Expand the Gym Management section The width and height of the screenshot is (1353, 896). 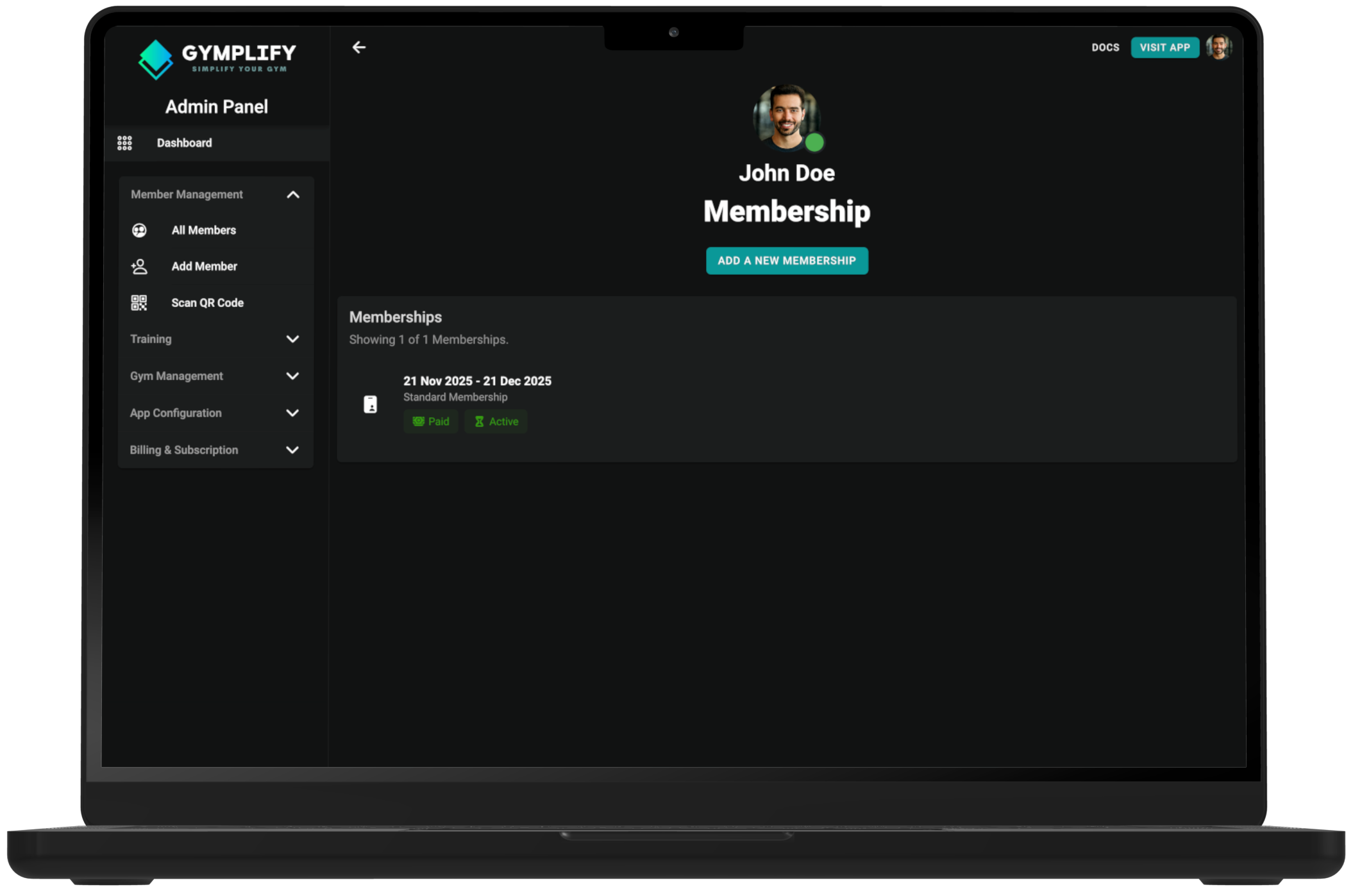[x=294, y=376]
